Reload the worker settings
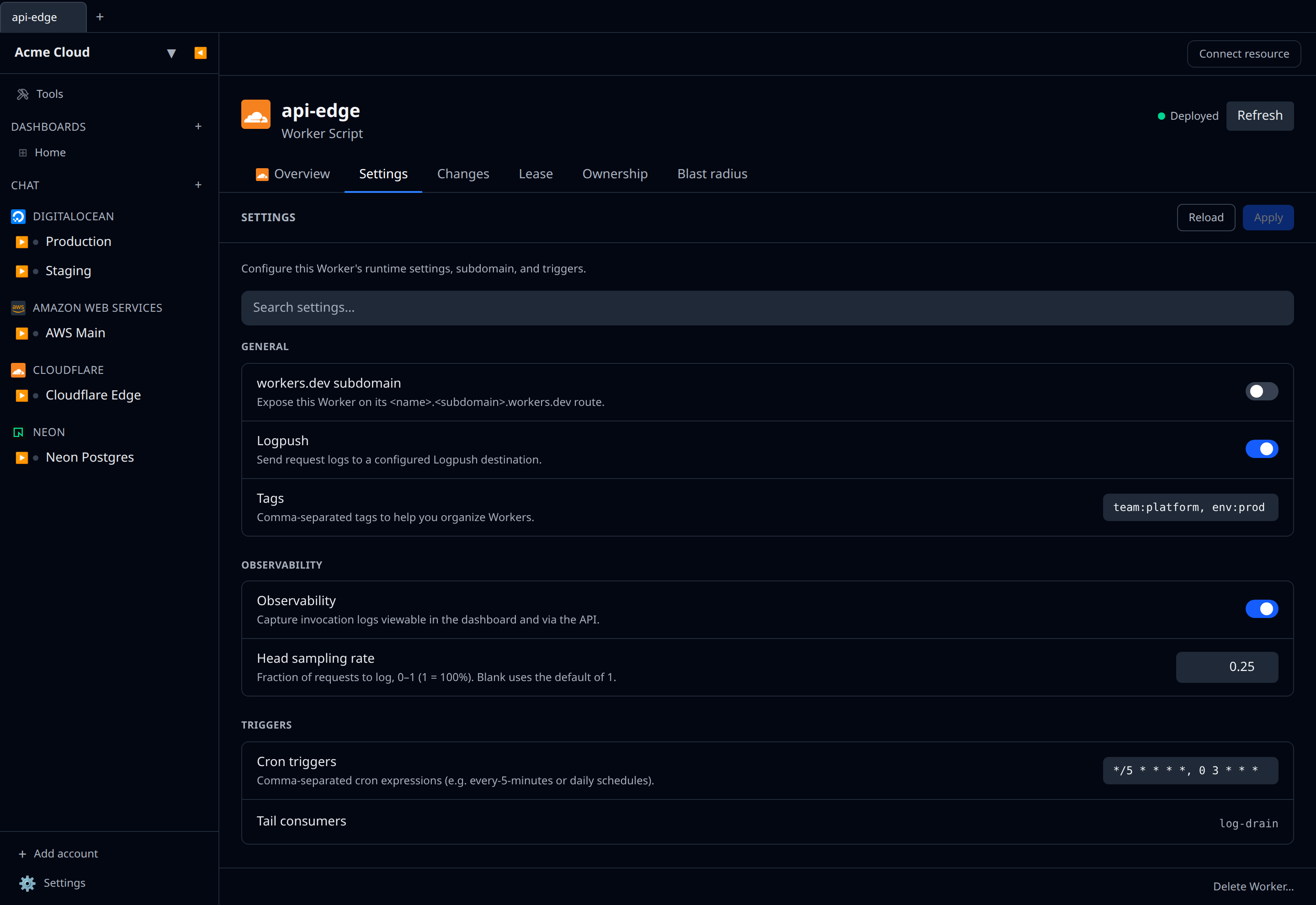 (x=1205, y=218)
